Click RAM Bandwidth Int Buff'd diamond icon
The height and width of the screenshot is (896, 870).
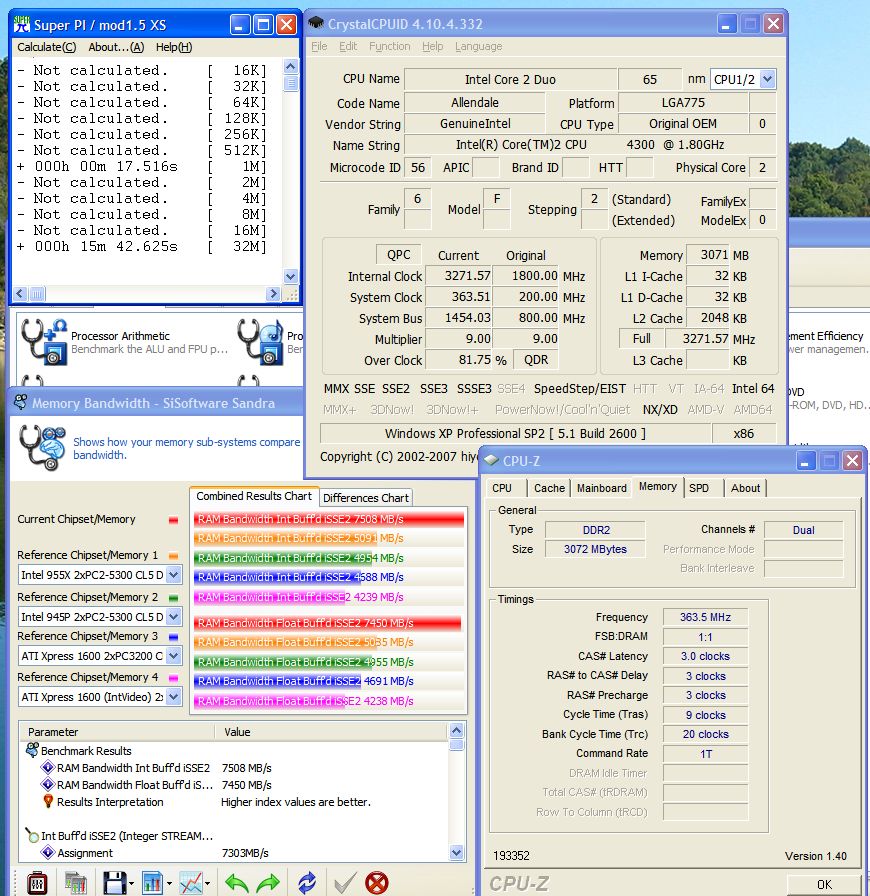click(48, 767)
